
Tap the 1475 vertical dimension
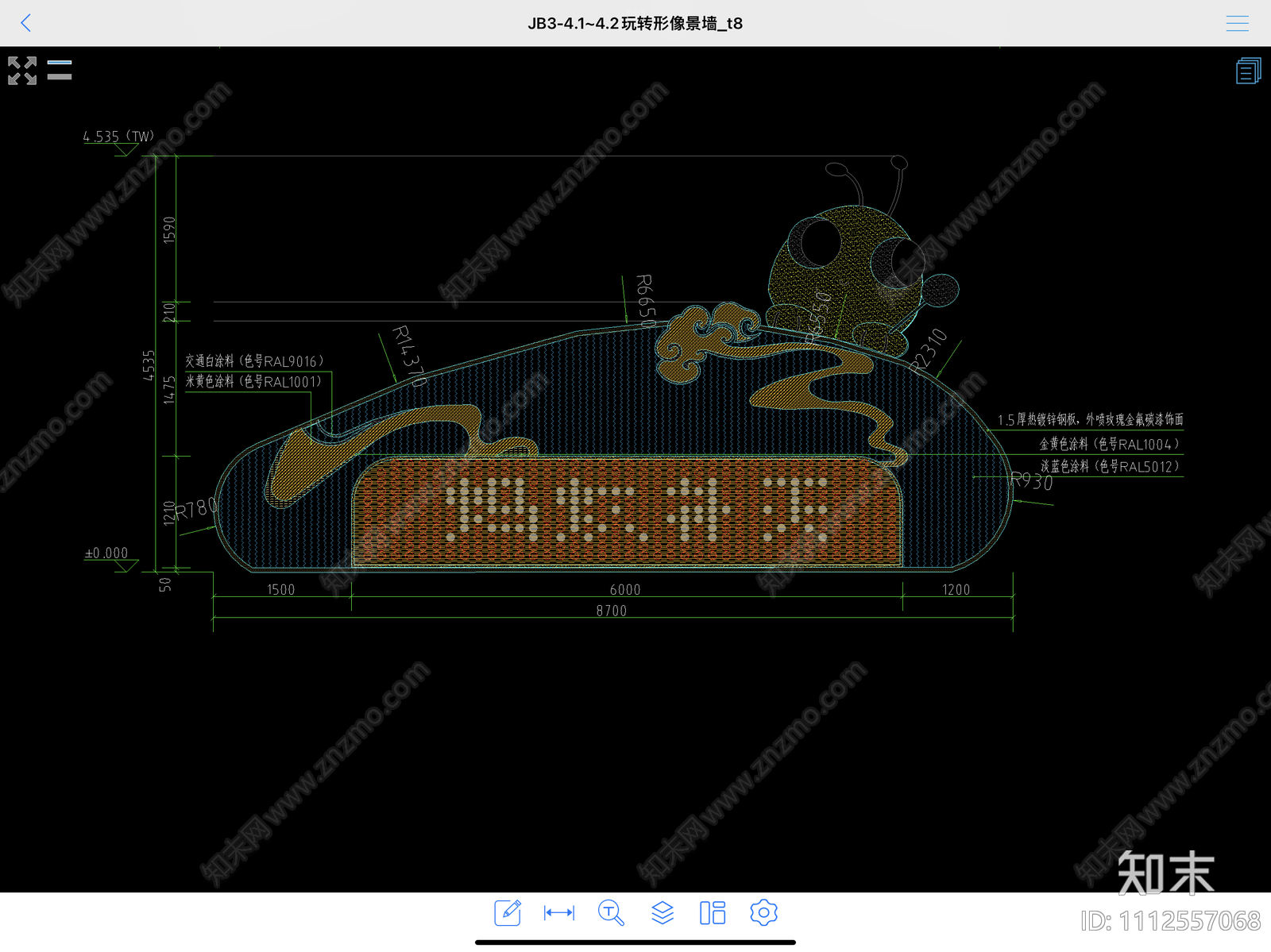(169, 390)
